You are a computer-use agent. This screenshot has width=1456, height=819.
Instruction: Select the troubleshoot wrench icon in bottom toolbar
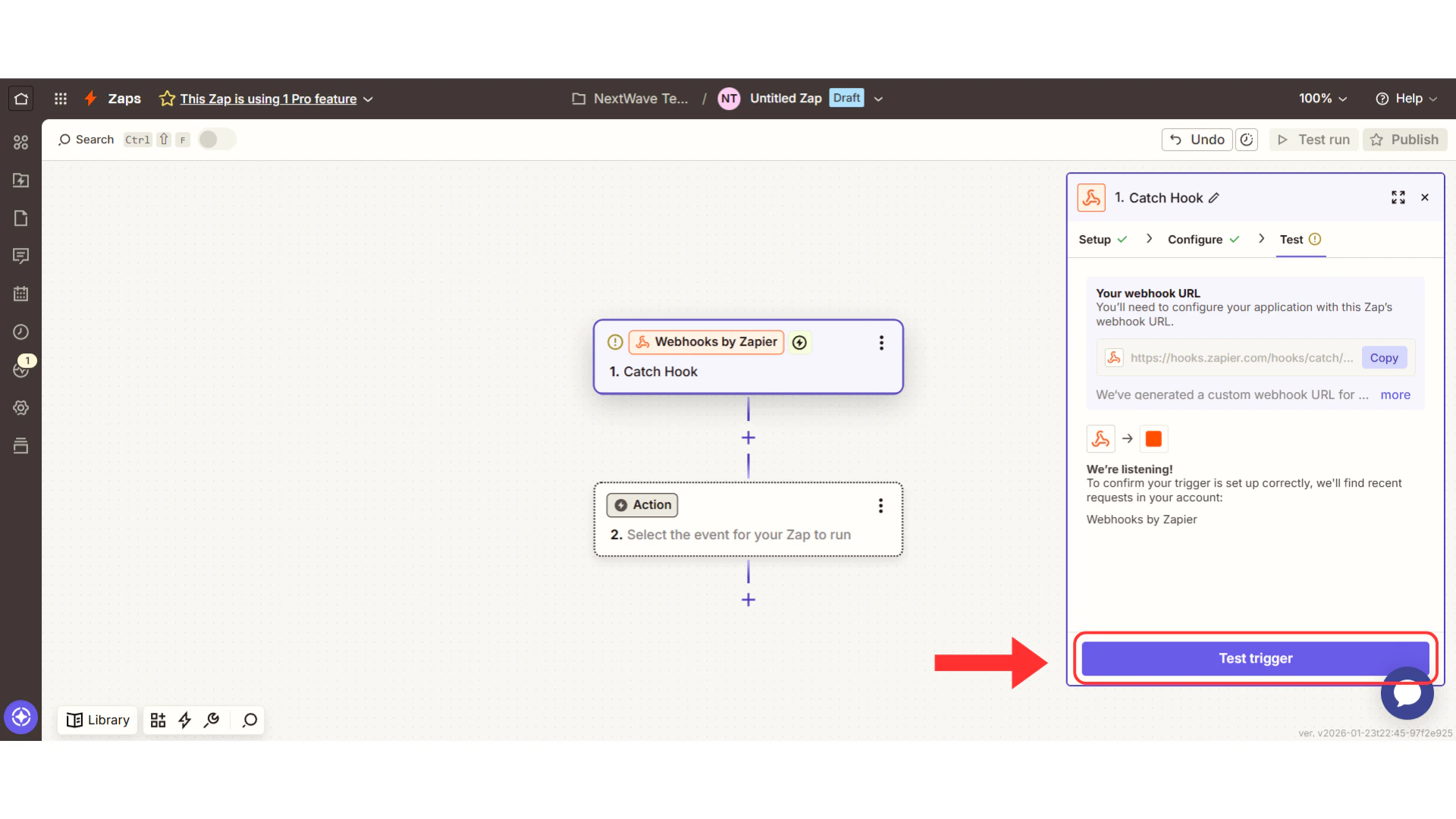(x=212, y=720)
